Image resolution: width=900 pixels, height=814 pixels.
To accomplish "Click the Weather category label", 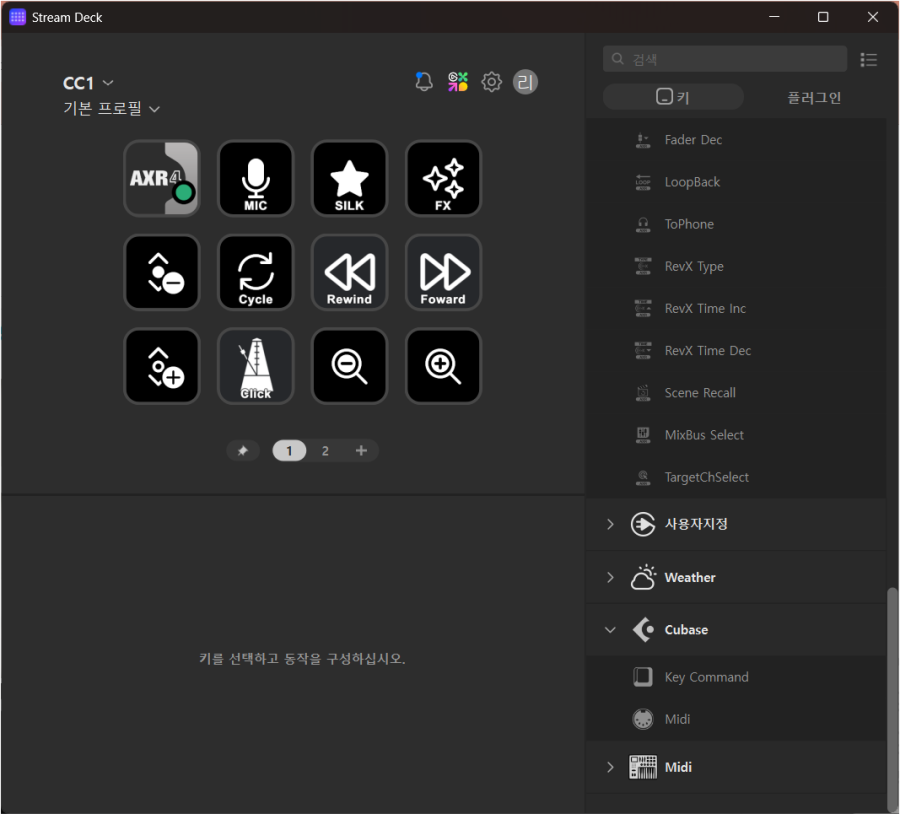I will pyautogui.click(x=690, y=577).
